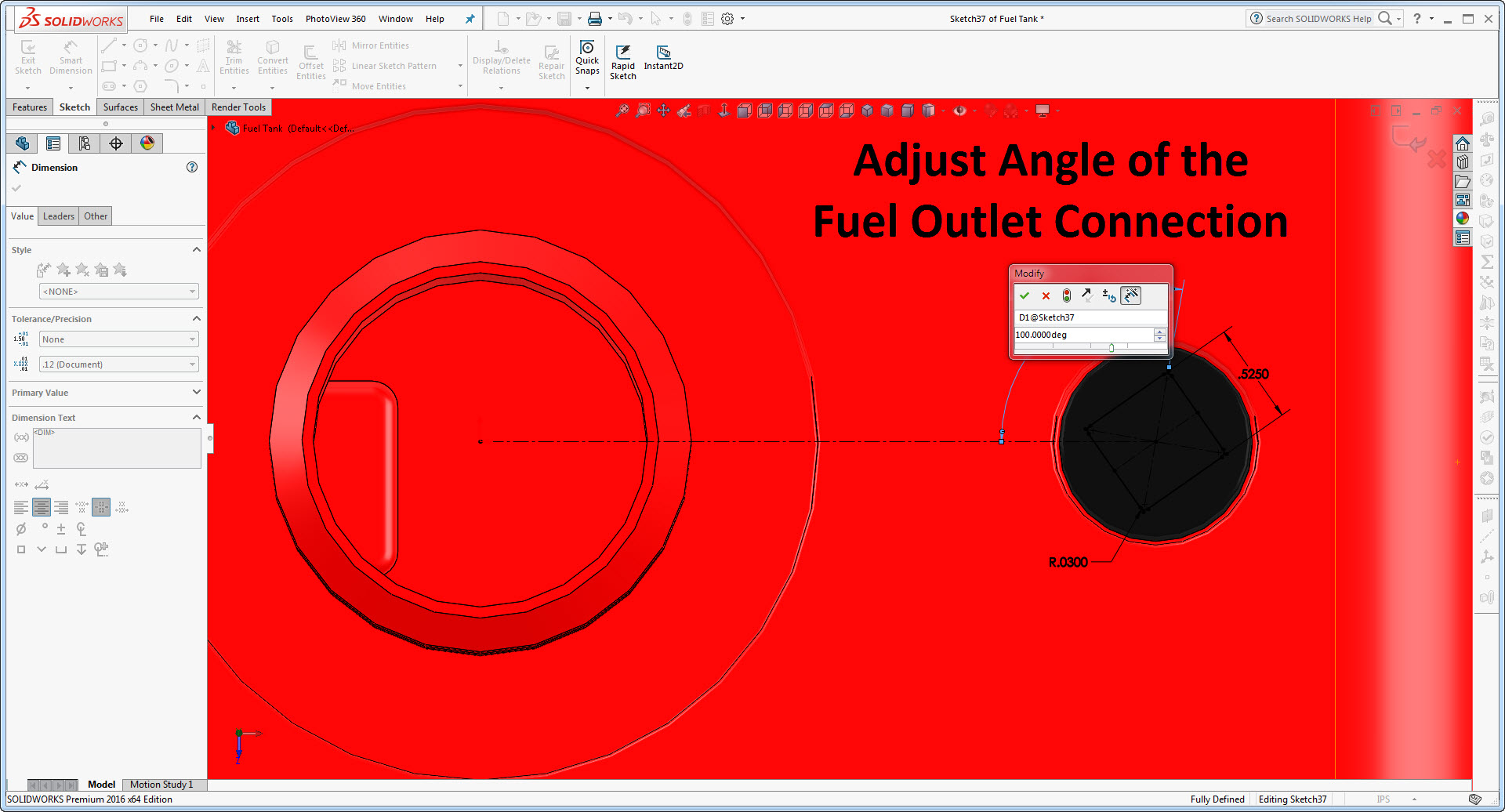The width and height of the screenshot is (1505, 812).
Task: Open the Tools menu
Action: (x=282, y=19)
